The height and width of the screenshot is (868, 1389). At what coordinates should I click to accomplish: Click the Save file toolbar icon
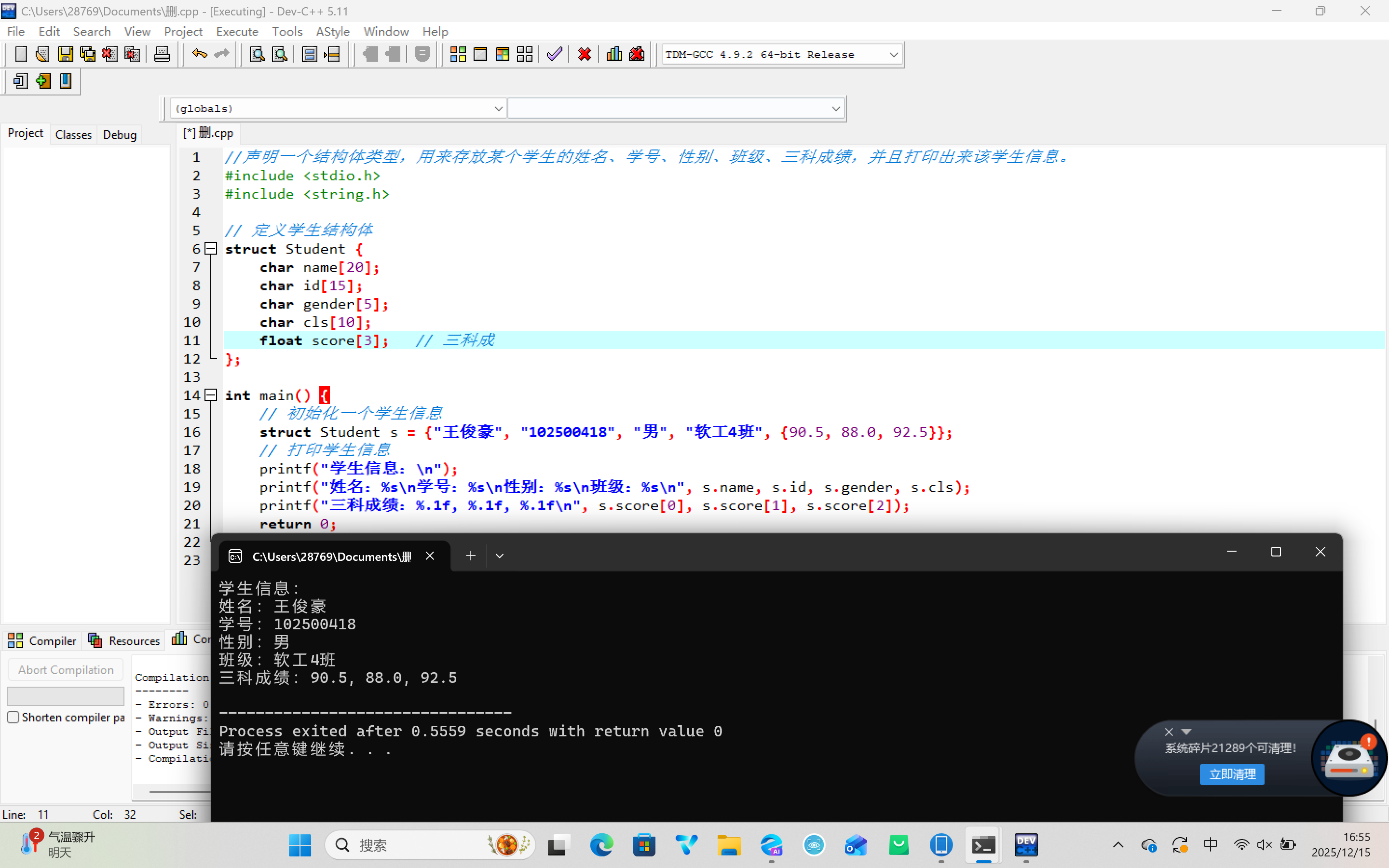pos(66,54)
